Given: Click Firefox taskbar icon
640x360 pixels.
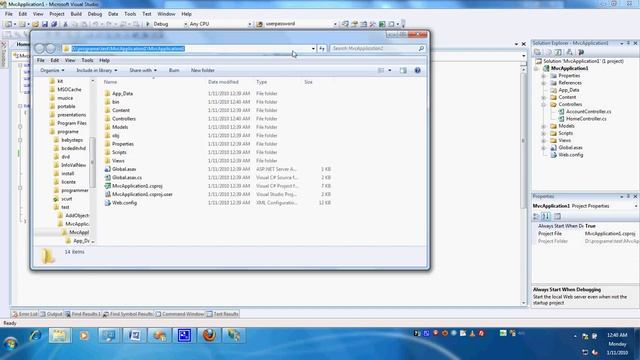Looking at the screenshot, I should 209,336.
